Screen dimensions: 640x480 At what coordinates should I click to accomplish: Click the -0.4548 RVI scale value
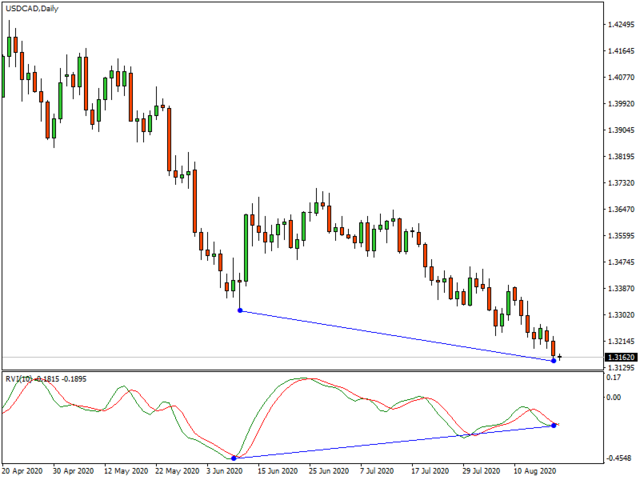(620, 458)
